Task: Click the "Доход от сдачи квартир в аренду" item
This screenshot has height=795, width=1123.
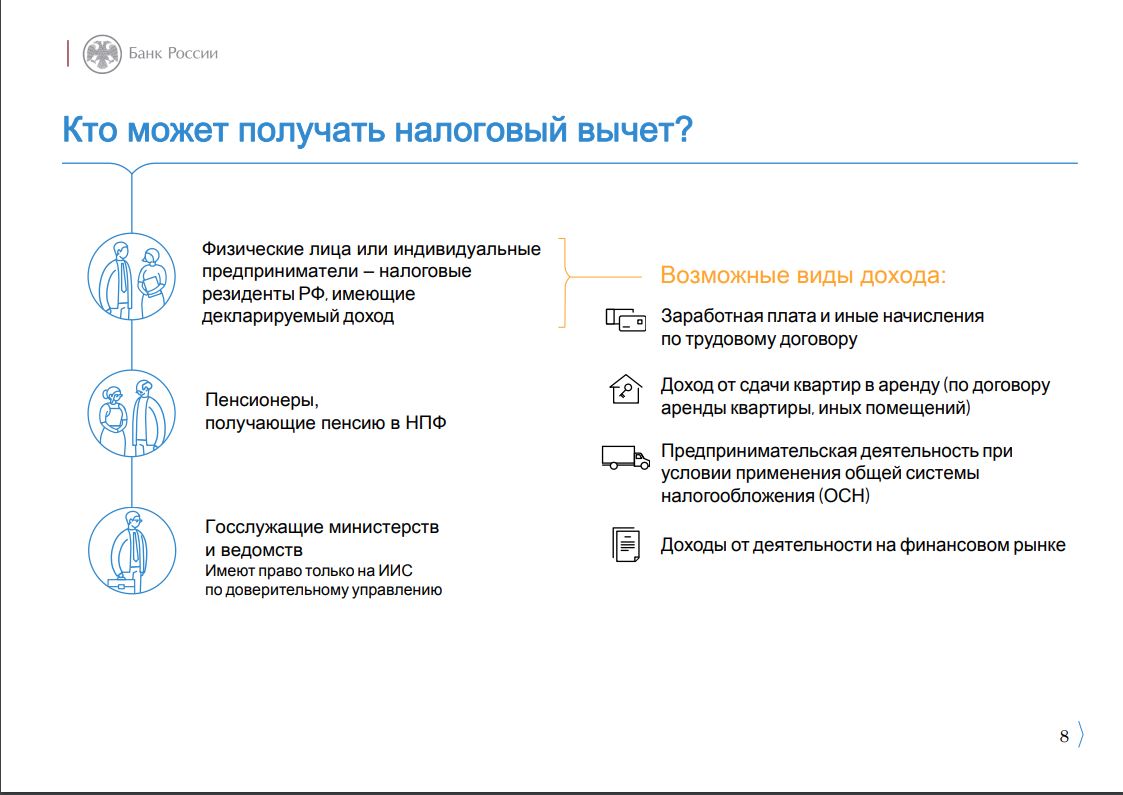Action: tap(855, 385)
